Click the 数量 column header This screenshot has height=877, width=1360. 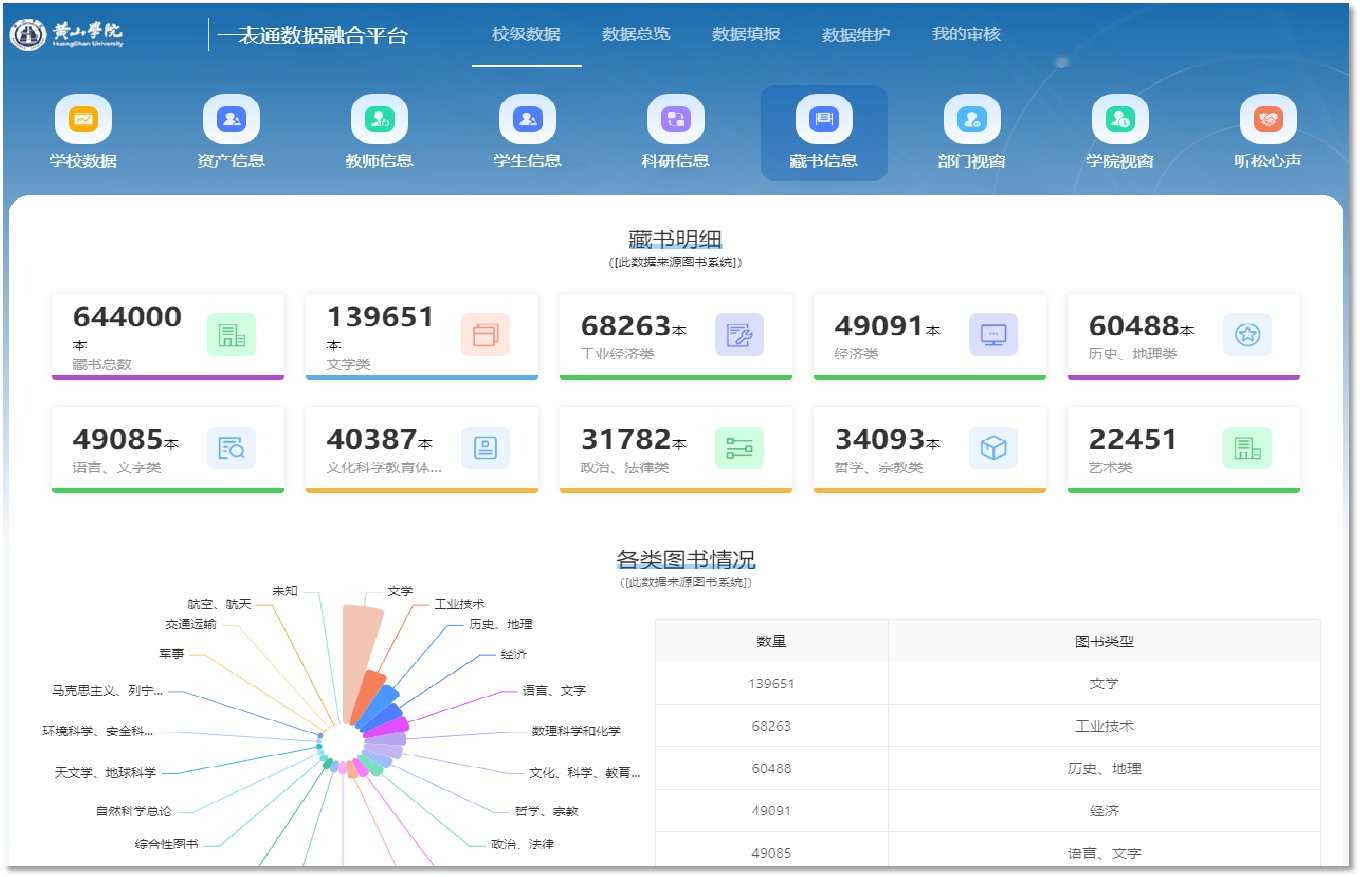[x=772, y=641]
